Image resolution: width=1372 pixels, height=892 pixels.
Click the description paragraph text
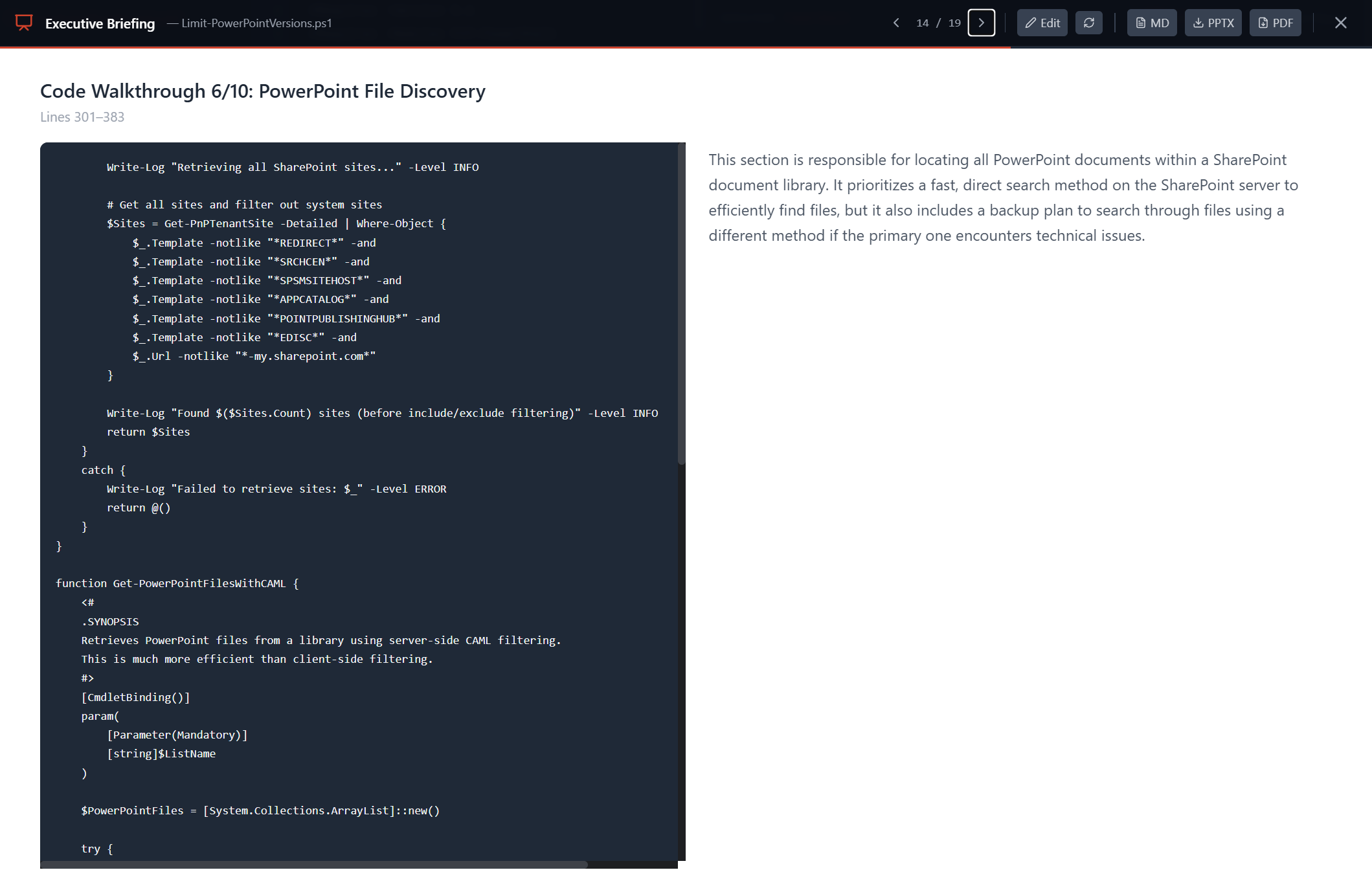tap(1002, 197)
